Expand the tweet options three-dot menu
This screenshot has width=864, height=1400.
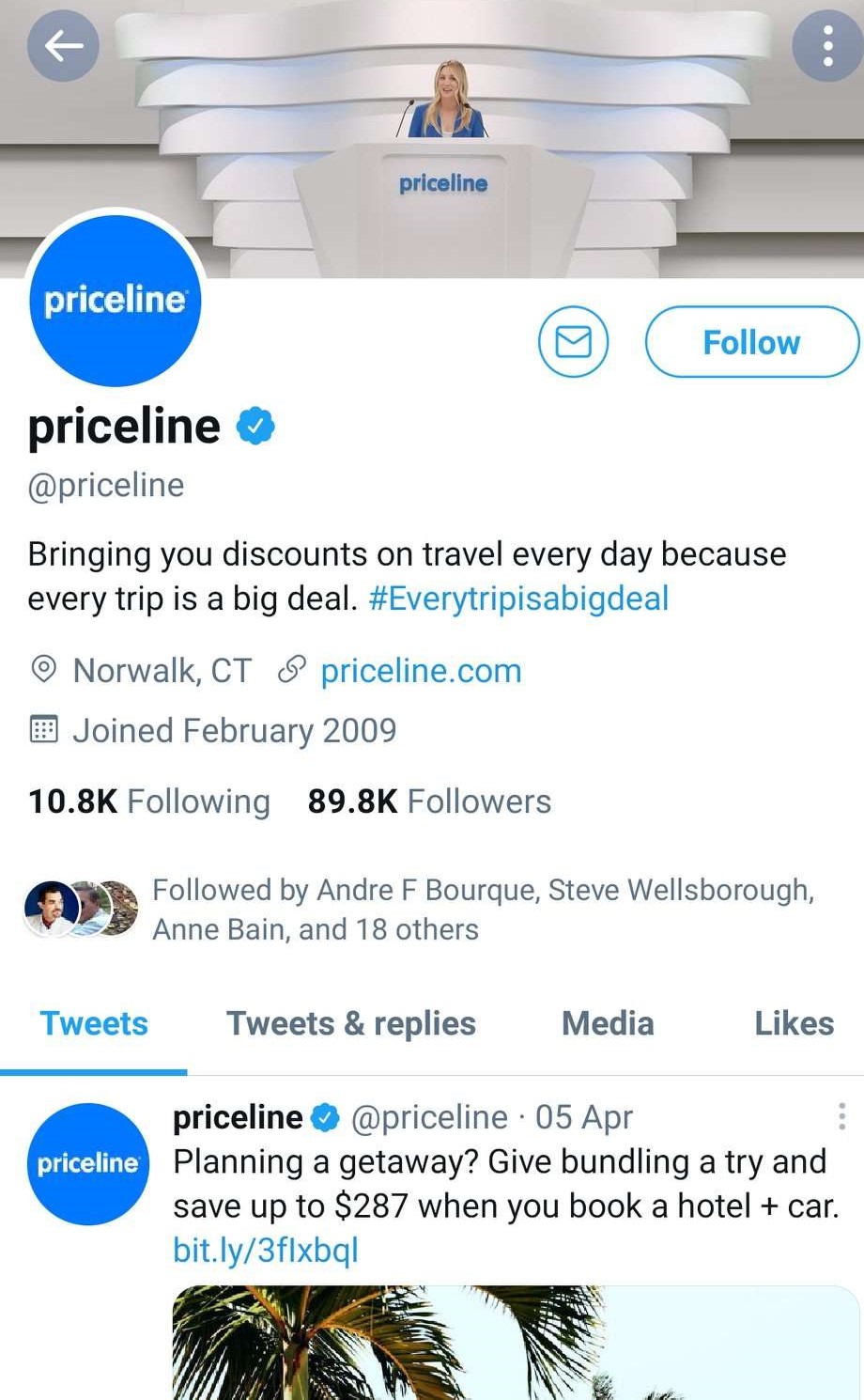[x=841, y=1116]
